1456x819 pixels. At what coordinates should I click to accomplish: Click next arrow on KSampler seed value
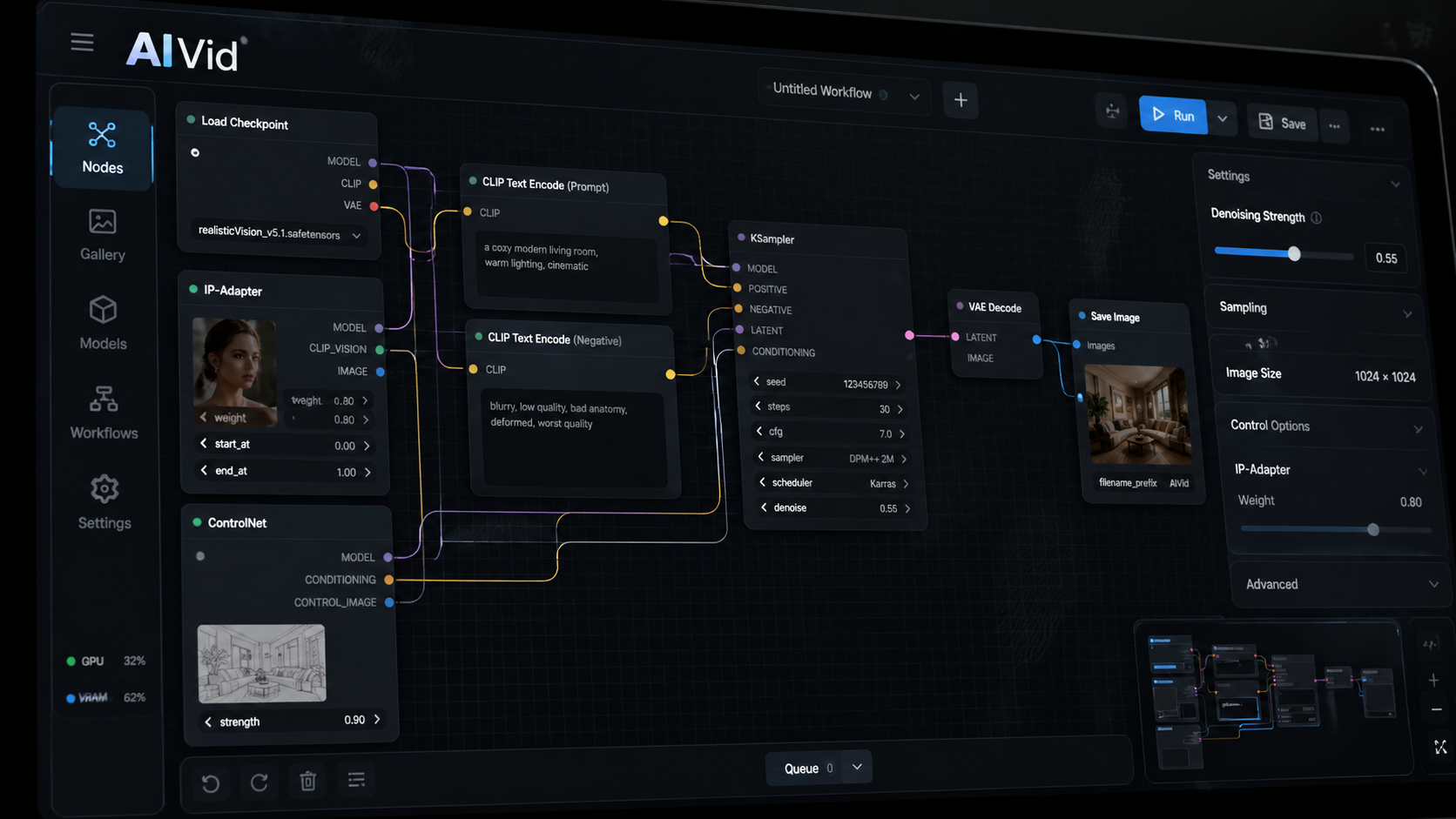tap(898, 385)
